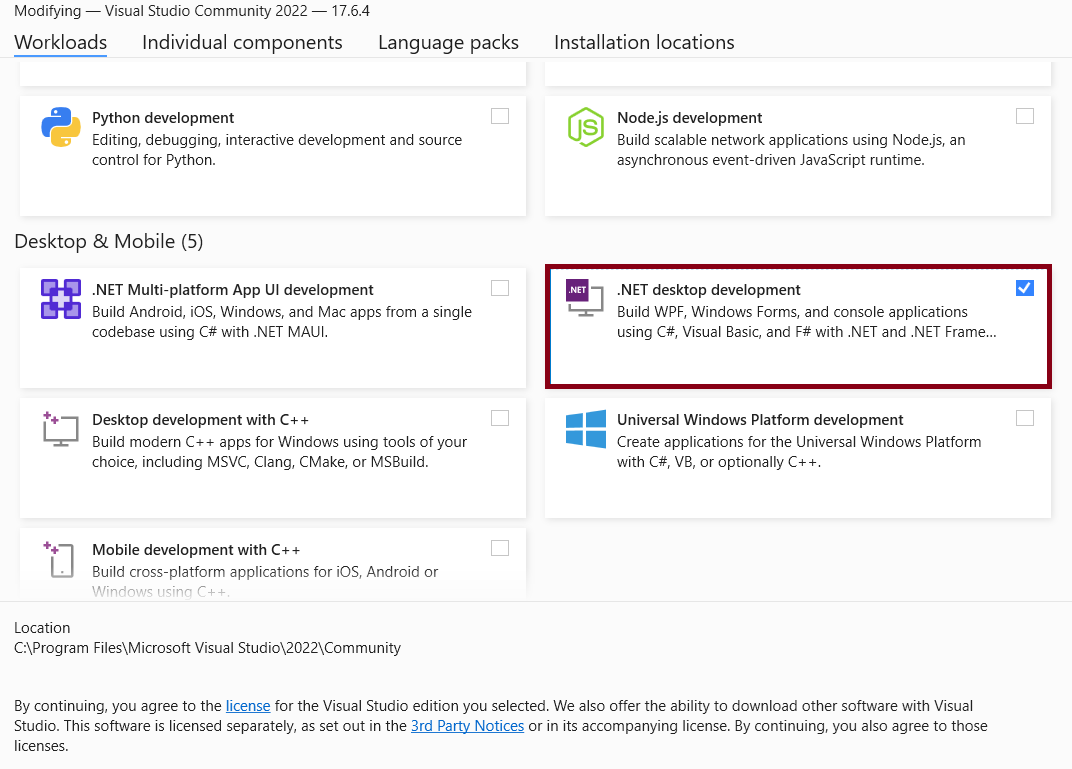Click the Mobile development with C++ icon
The height and width of the screenshot is (769, 1072).
click(60, 559)
